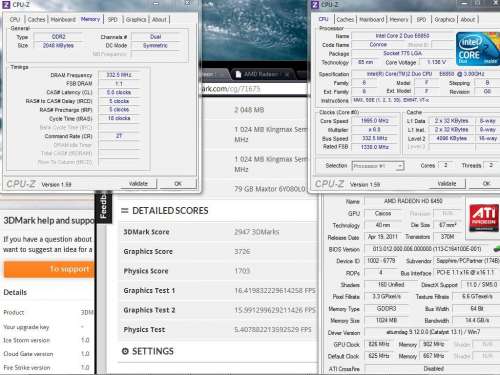Click the 79 GB Maxtor drive entry
Screen dimensions: 500x375
click(269, 189)
